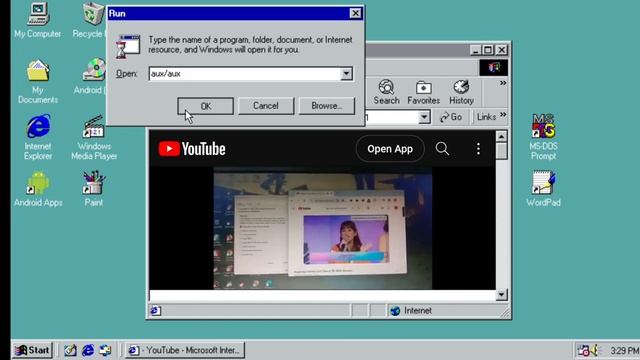The image size is (640, 360).
Task: Open Windows Media Player shortcut
Action: point(94,137)
